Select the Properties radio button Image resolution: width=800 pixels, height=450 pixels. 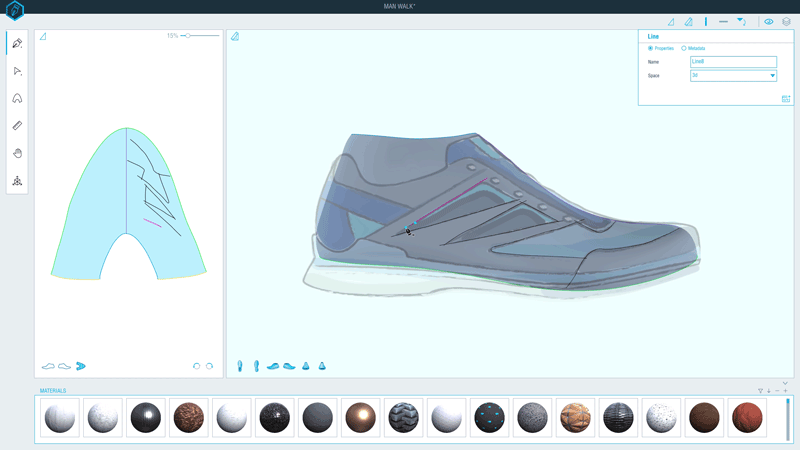651,48
